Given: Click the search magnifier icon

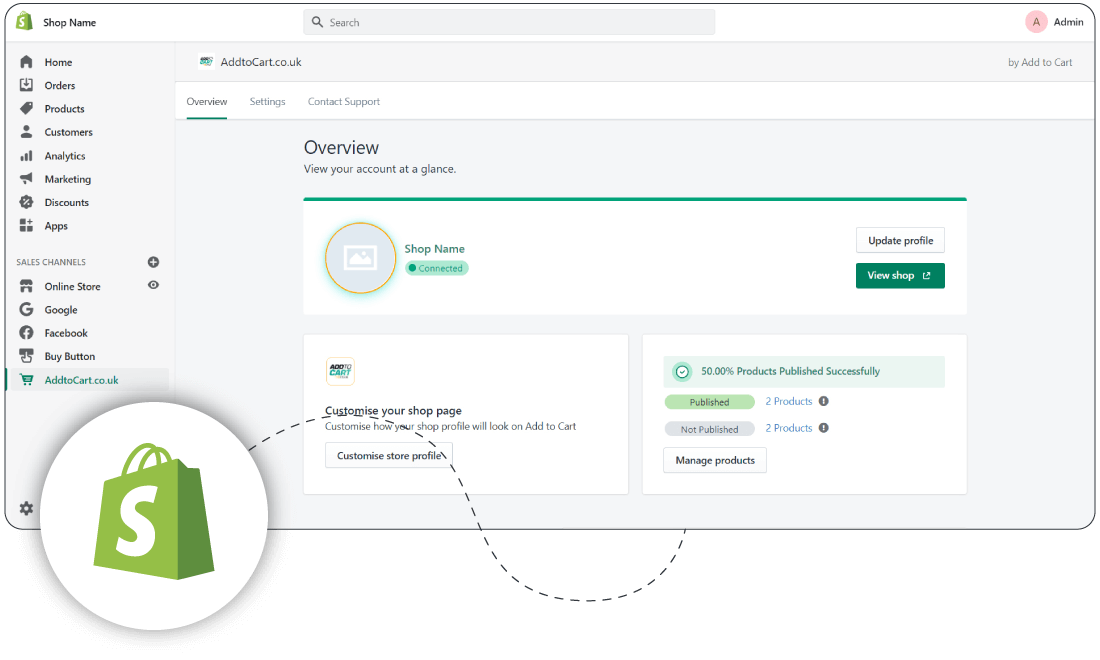Looking at the screenshot, I should pos(317,22).
